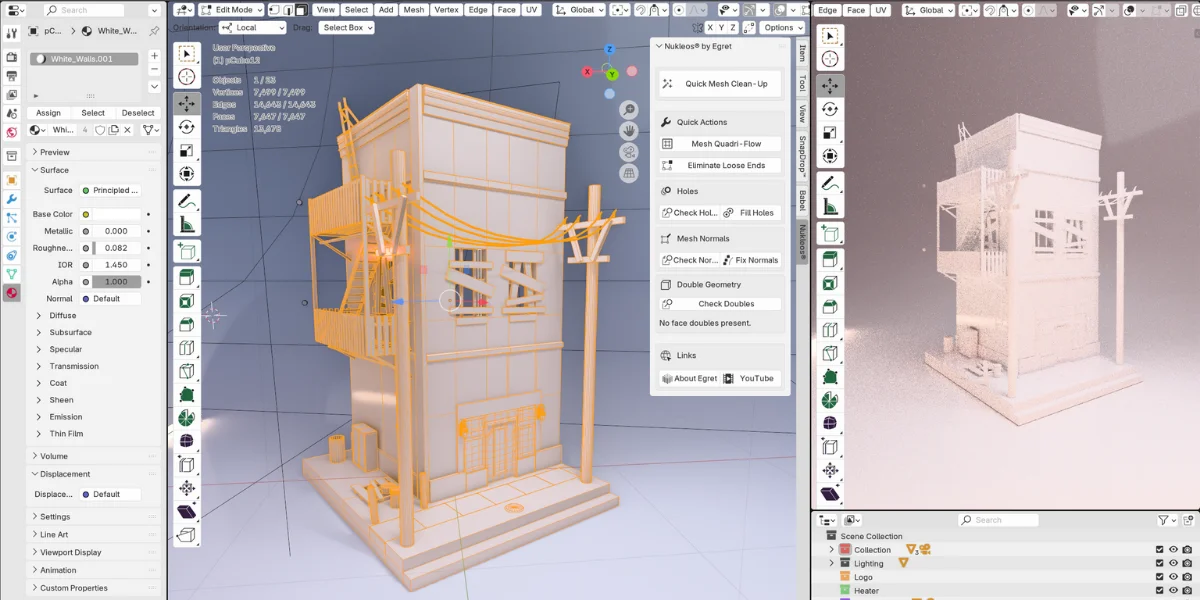This screenshot has width=1200, height=600.
Task: Disable render visibility for Heater object
Action: click(1186, 588)
